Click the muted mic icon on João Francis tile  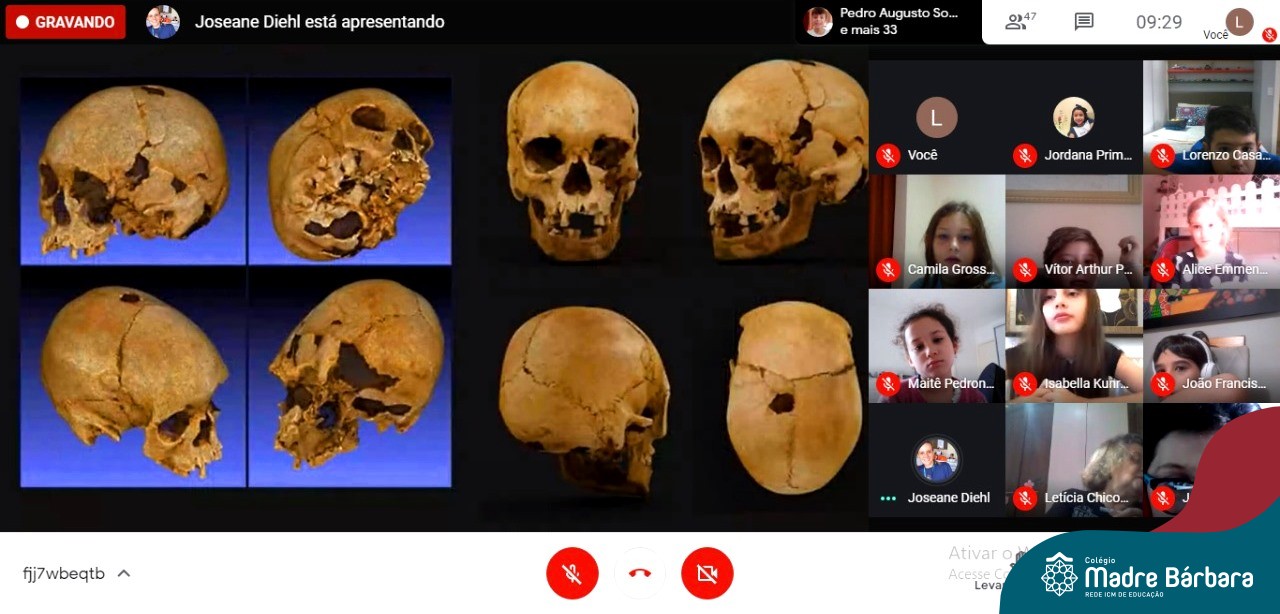tap(1162, 384)
